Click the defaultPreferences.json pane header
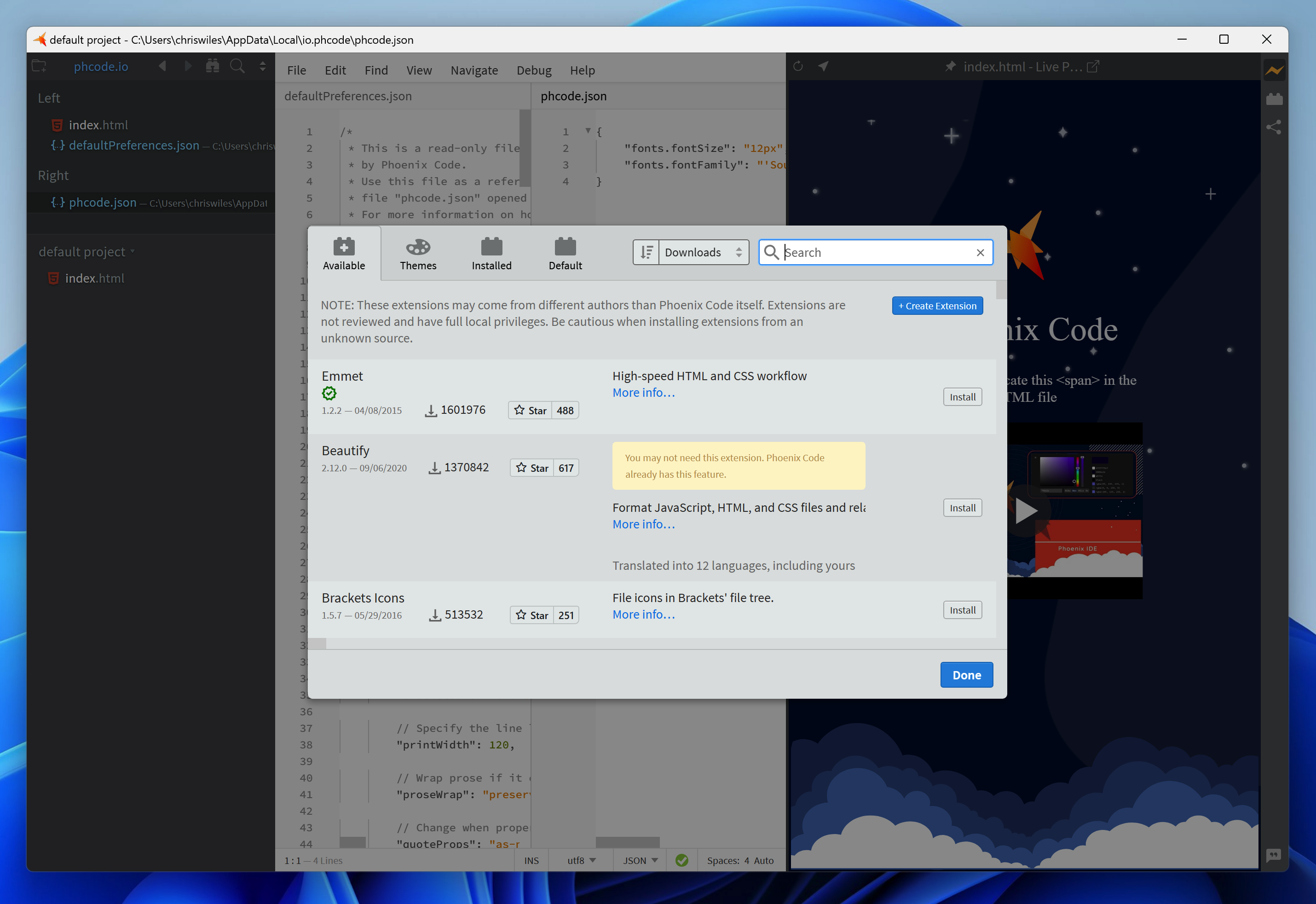This screenshot has height=904, width=1316. tap(348, 96)
